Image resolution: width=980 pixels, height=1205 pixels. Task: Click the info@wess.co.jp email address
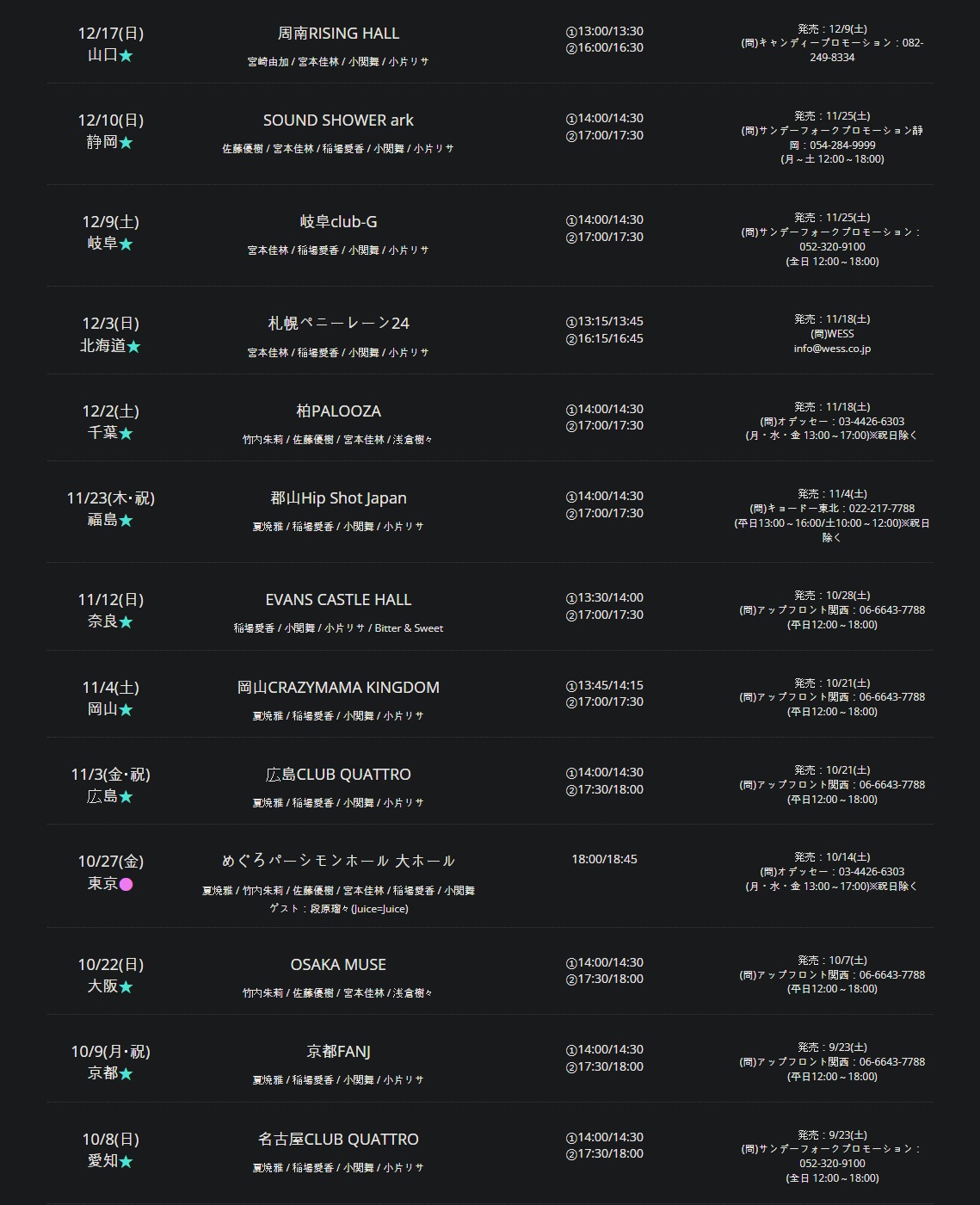[x=832, y=349]
